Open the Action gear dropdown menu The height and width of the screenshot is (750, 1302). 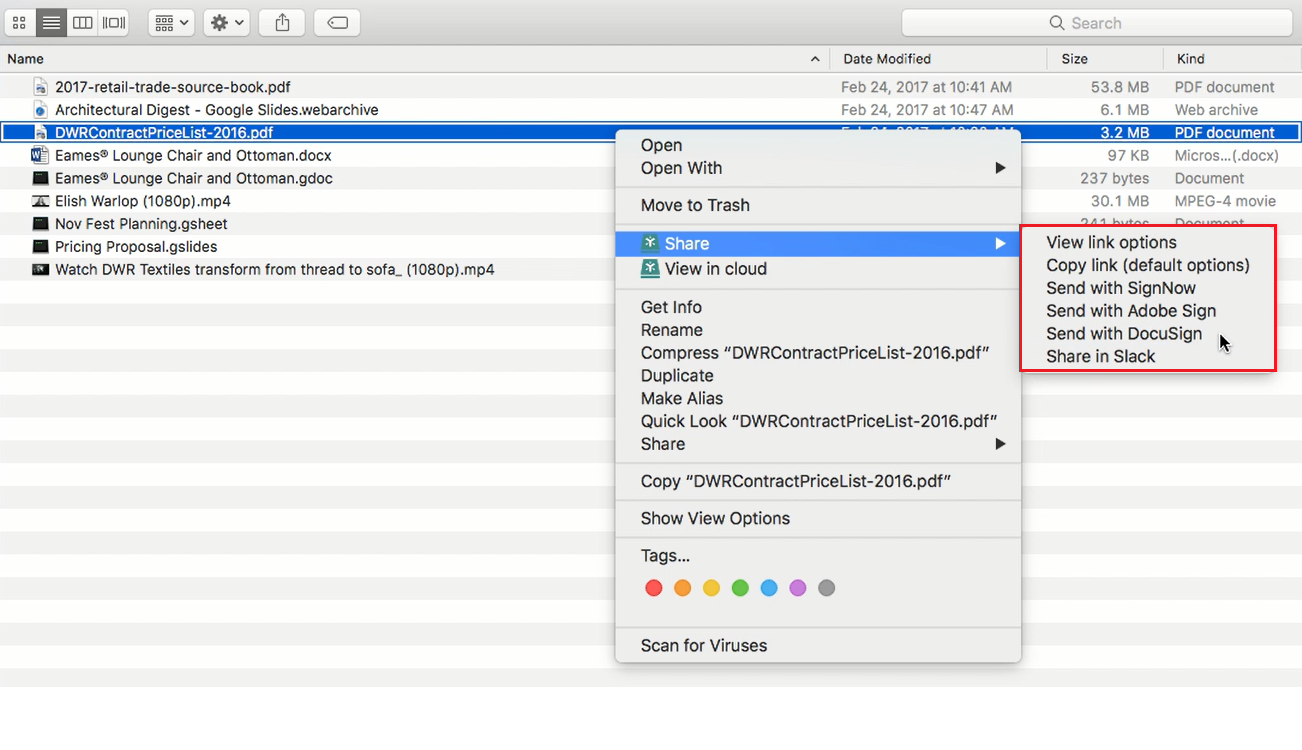226,22
